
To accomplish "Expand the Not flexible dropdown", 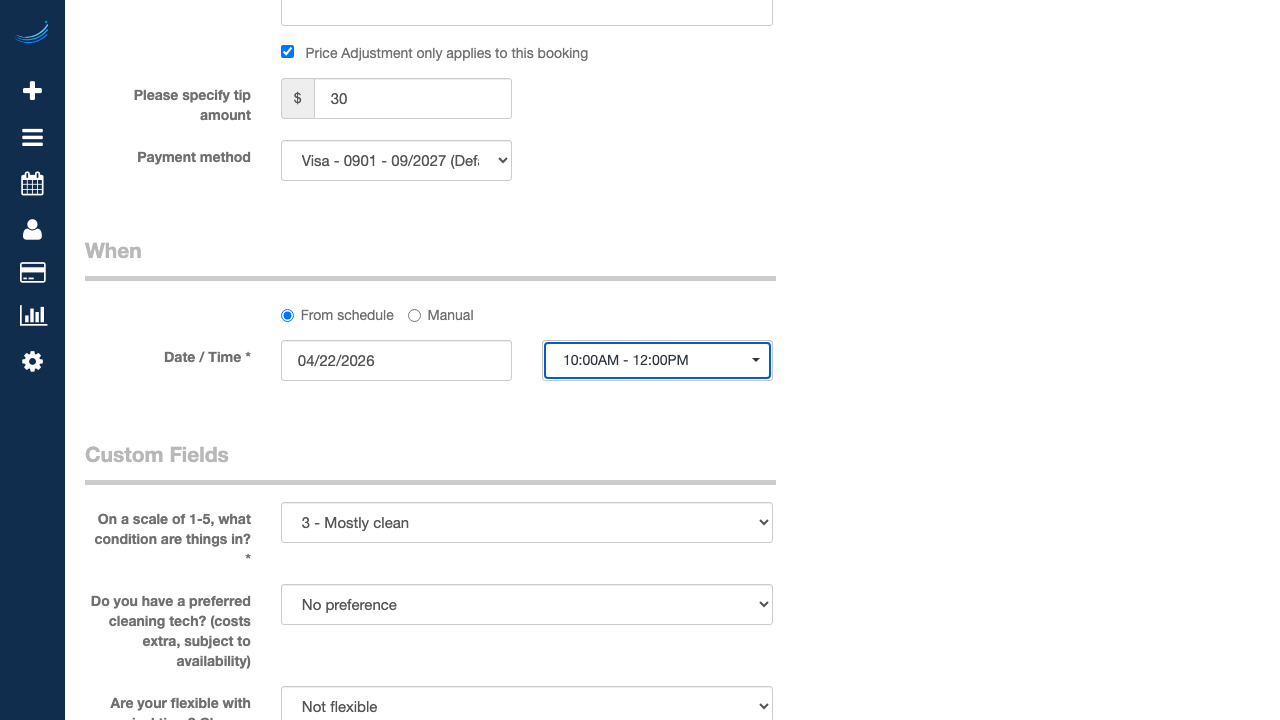I will (526, 705).
